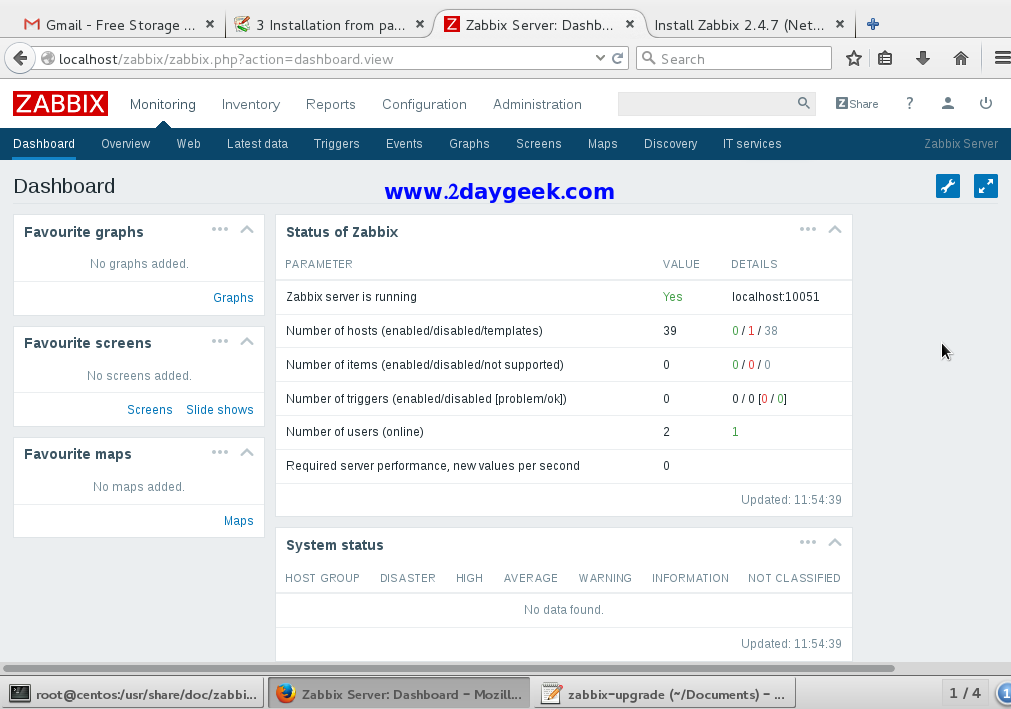This screenshot has height=709, width=1011.
Task: Switch to root@centos terminal in taskbar
Action: (x=133, y=694)
